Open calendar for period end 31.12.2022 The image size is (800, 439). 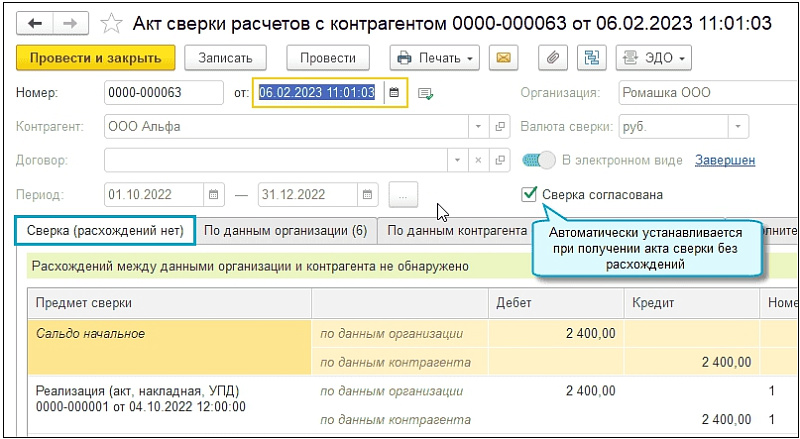point(368,194)
